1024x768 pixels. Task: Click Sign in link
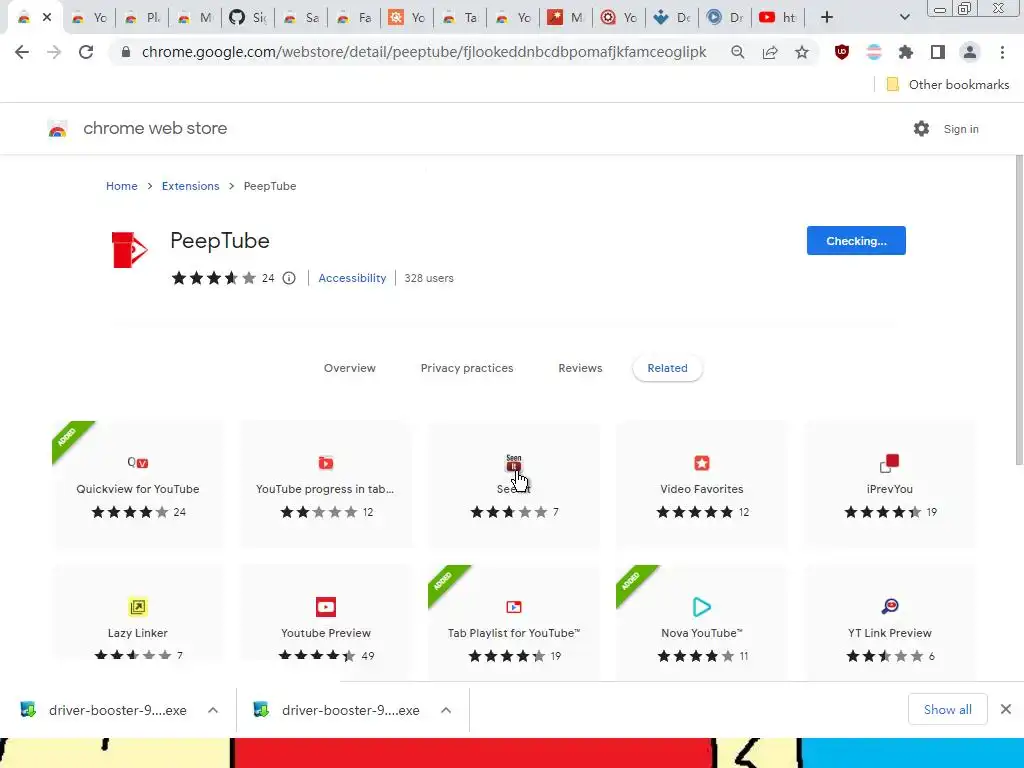pos(961,129)
